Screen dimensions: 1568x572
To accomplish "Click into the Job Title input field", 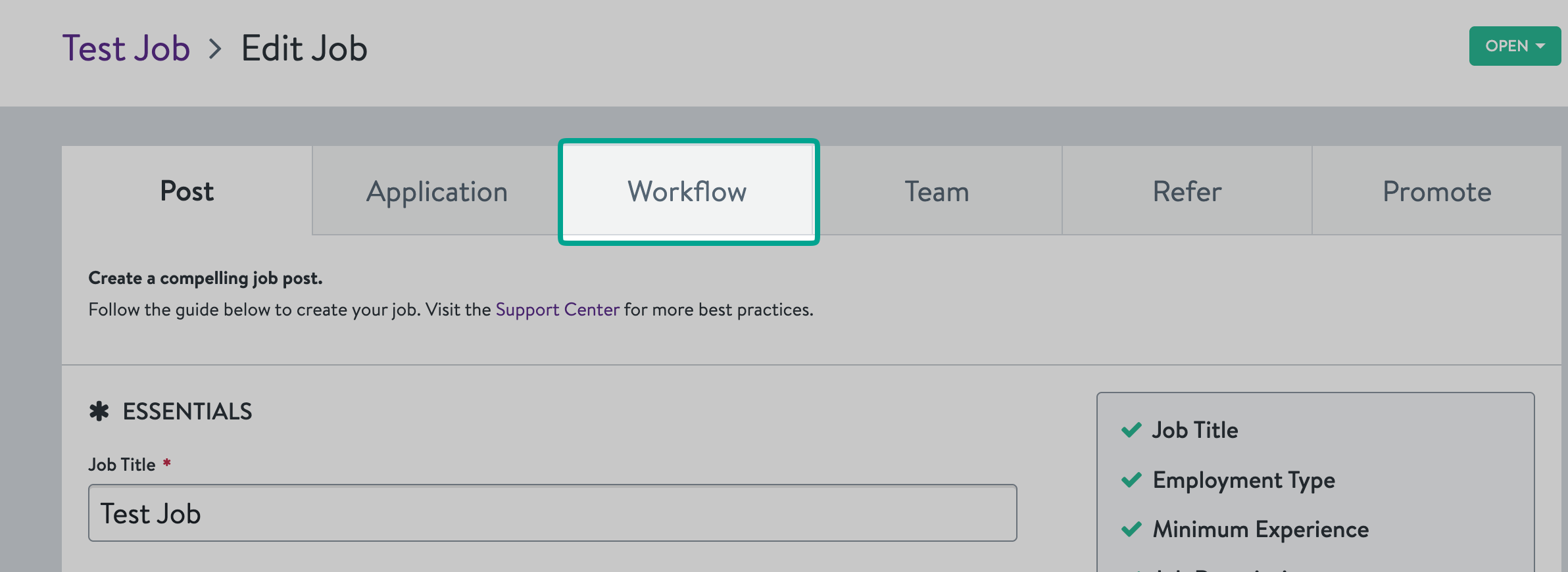I will pyautogui.click(x=552, y=513).
